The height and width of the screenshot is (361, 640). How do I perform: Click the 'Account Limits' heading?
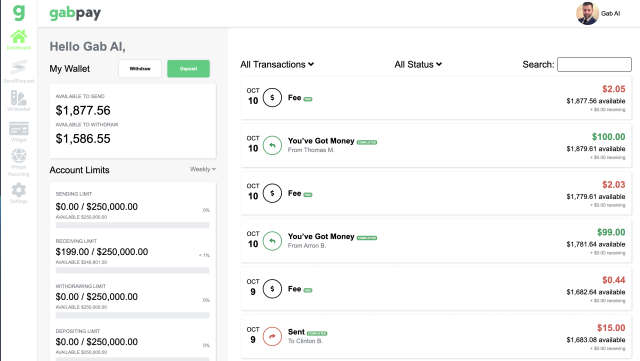(x=79, y=170)
